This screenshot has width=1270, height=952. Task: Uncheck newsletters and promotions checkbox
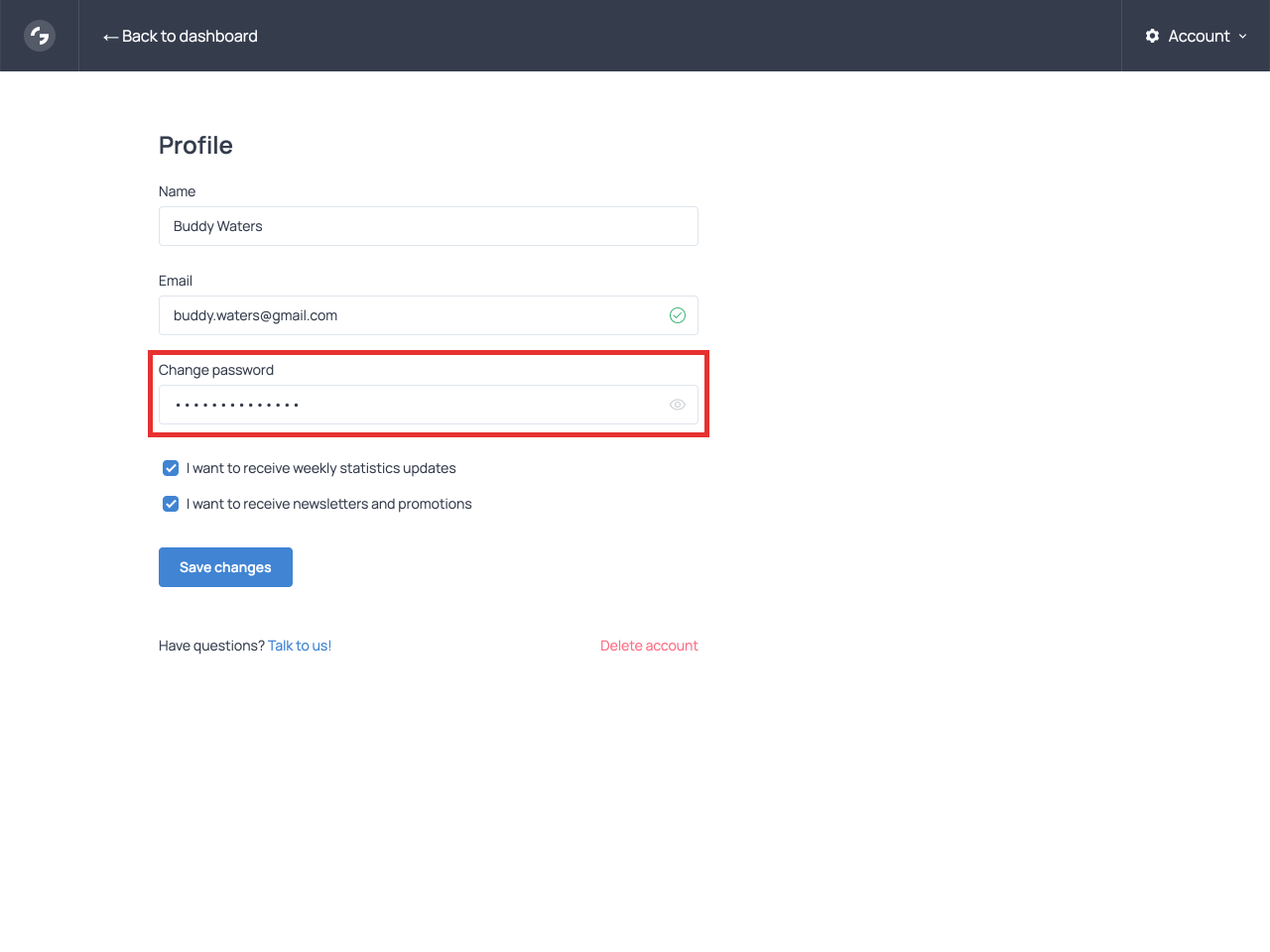(x=171, y=504)
